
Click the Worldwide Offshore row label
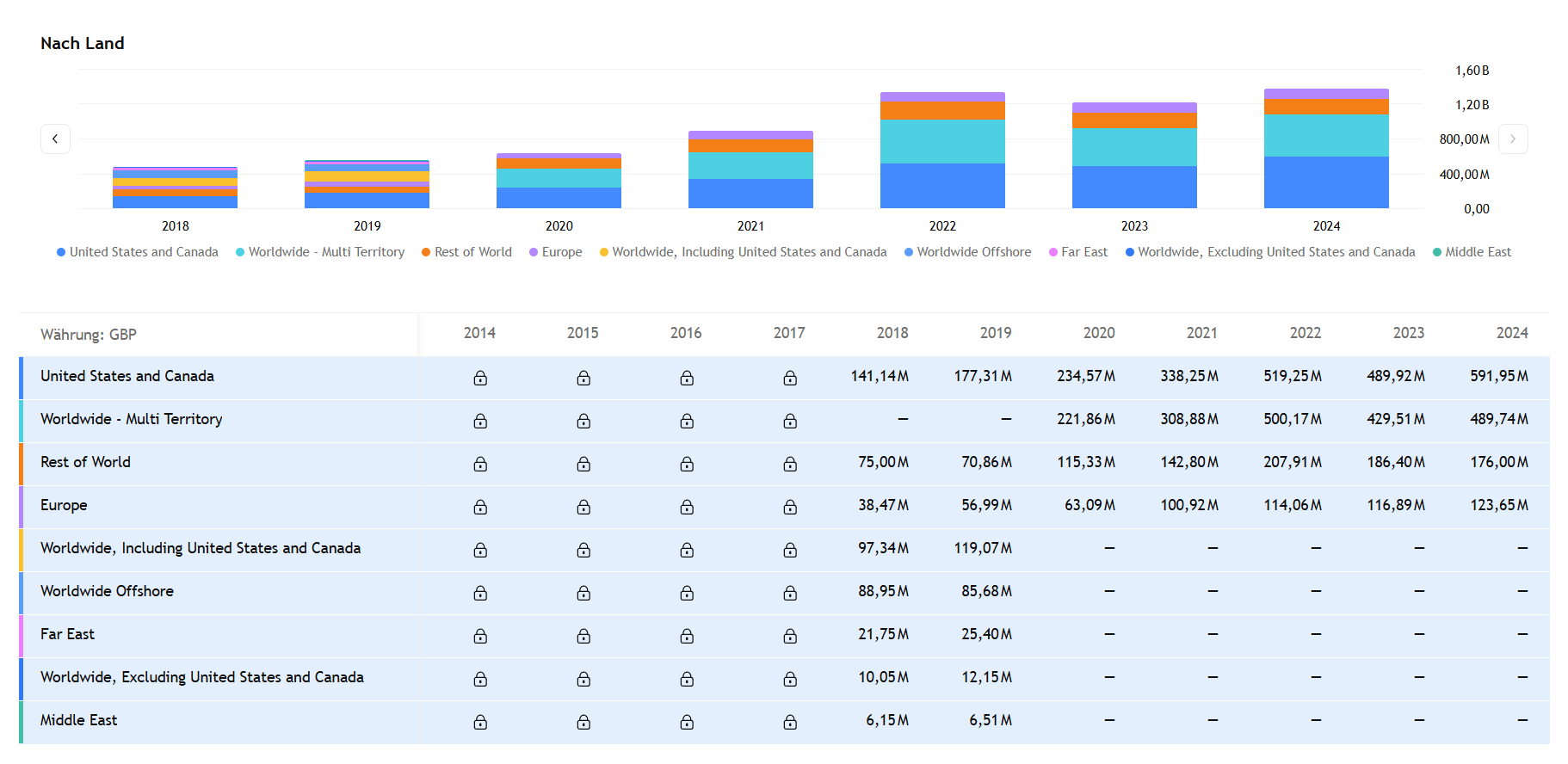pos(107,591)
